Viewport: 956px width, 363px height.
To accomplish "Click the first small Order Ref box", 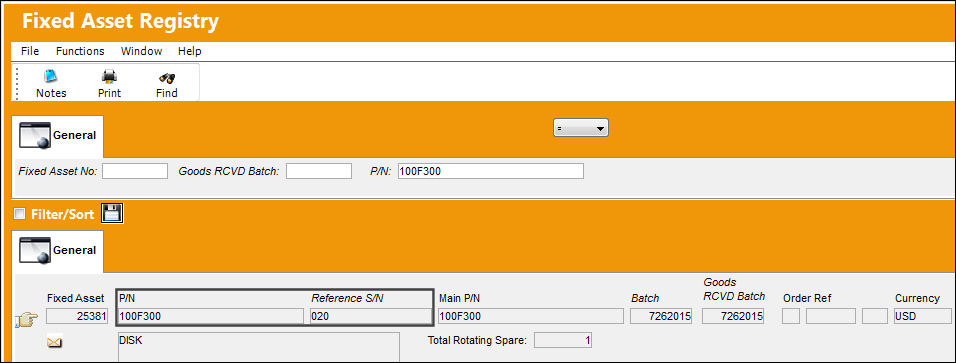I will click(791, 316).
